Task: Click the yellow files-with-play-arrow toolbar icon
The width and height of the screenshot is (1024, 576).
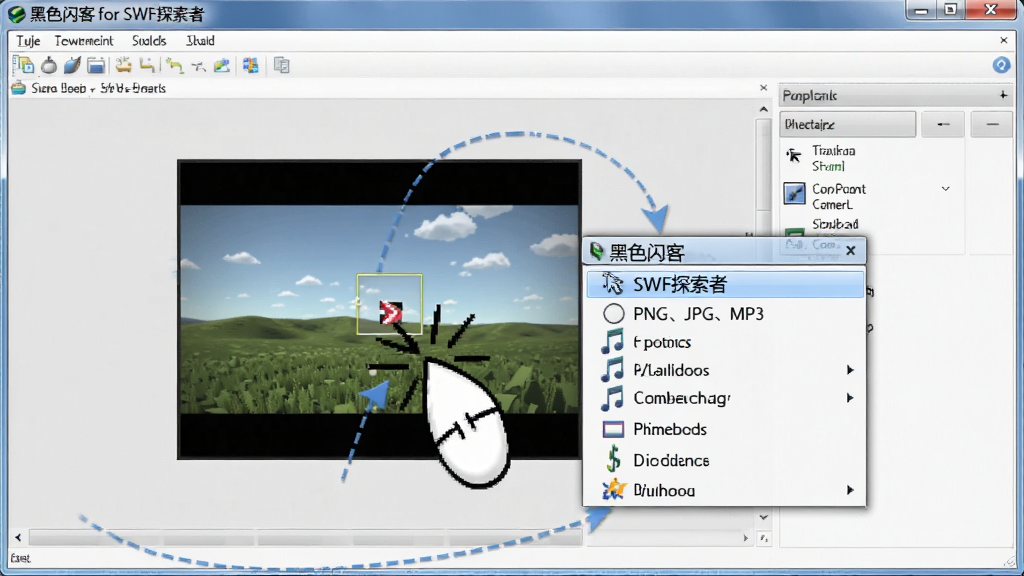Action: pyautogui.click(x=24, y=65)
